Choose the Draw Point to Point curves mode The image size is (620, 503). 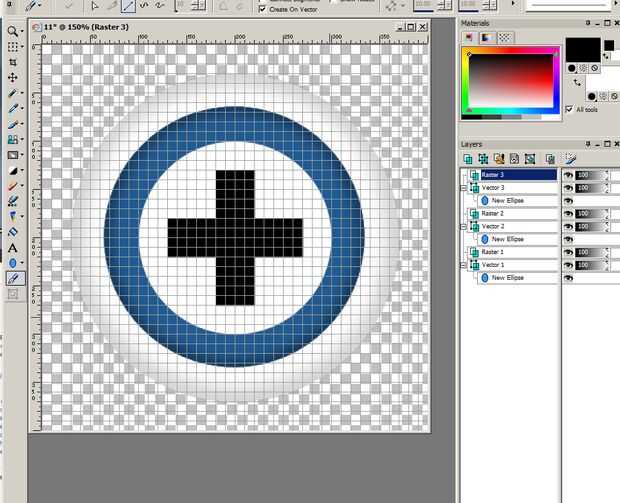(144, 6)
